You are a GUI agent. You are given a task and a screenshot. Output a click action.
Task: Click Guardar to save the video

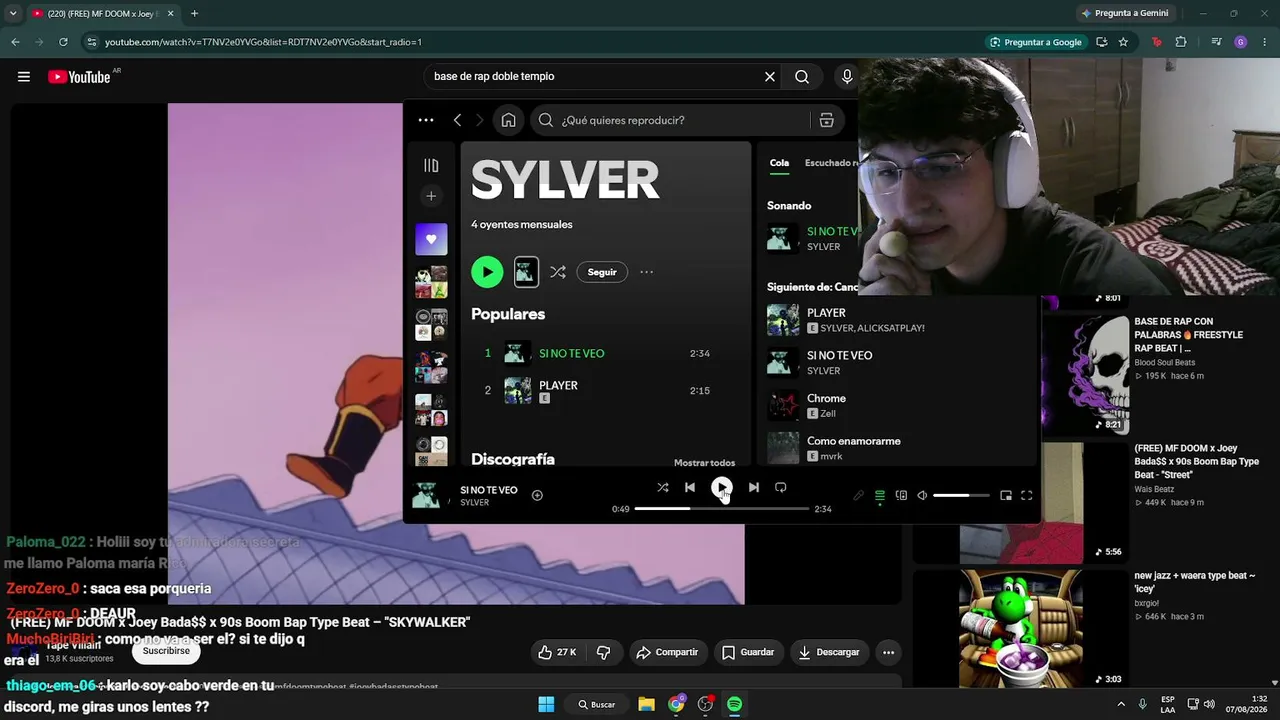click(748, 652)
